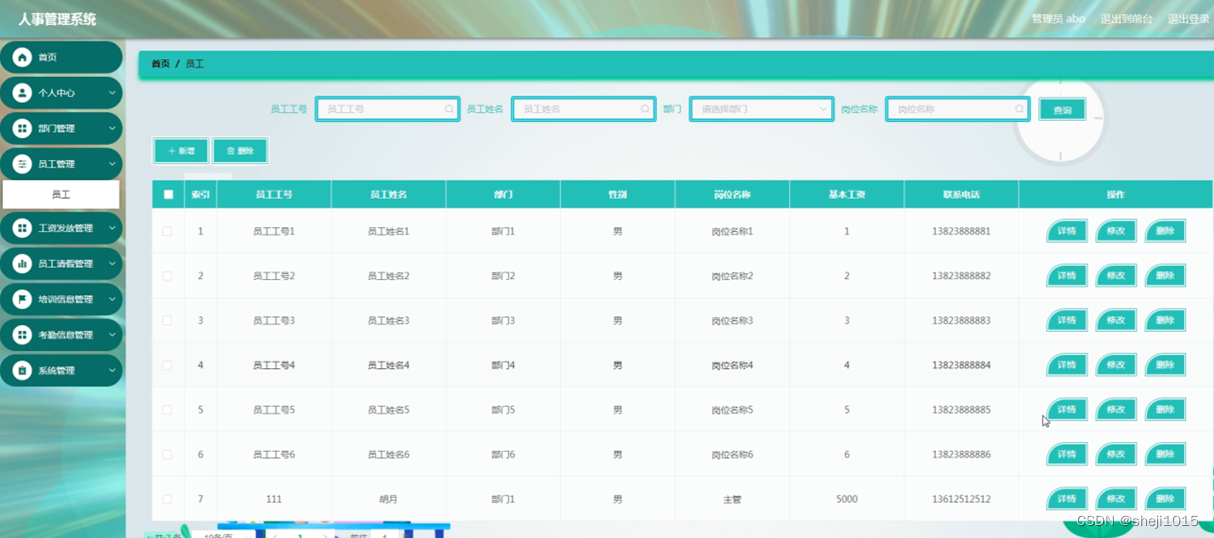
Task: Check the checkbox for row 4
Action: pyautogui.click(x=167, y=365)
